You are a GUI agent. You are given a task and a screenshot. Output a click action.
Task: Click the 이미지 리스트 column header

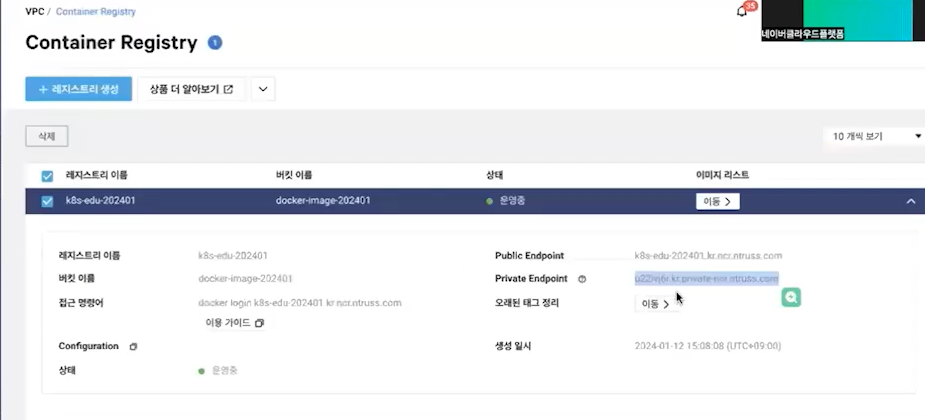723,175
